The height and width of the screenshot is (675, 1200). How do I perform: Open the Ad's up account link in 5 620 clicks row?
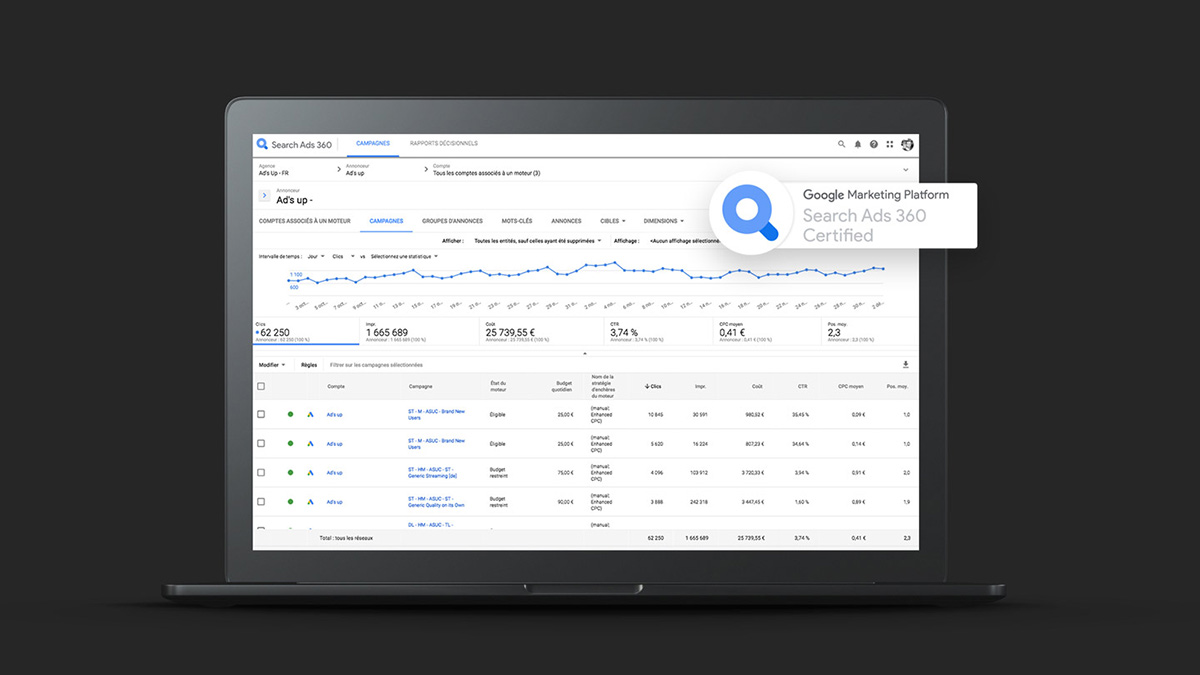334,443
